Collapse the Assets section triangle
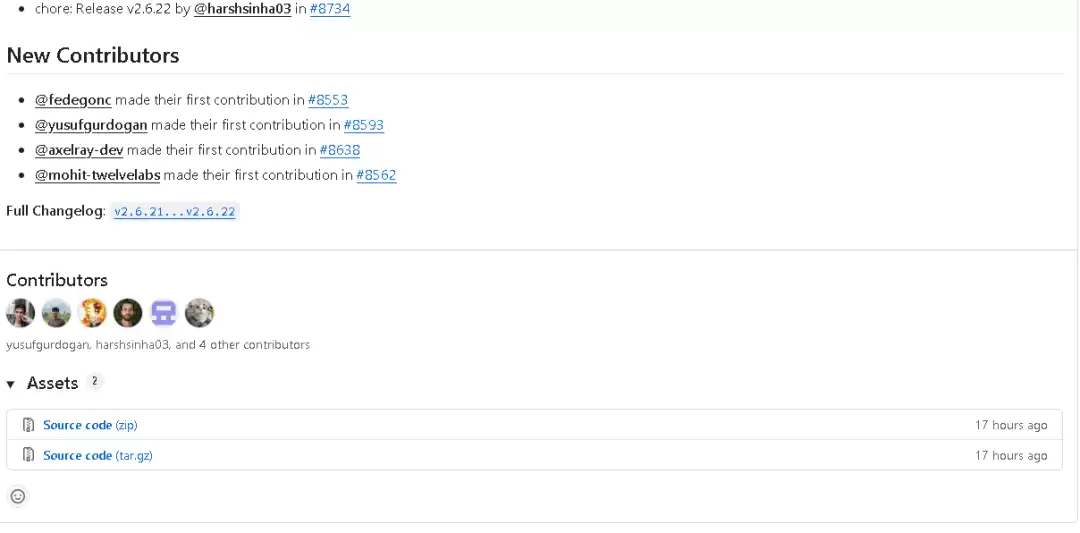1080x533 pixels. click(x=10, y=384)
